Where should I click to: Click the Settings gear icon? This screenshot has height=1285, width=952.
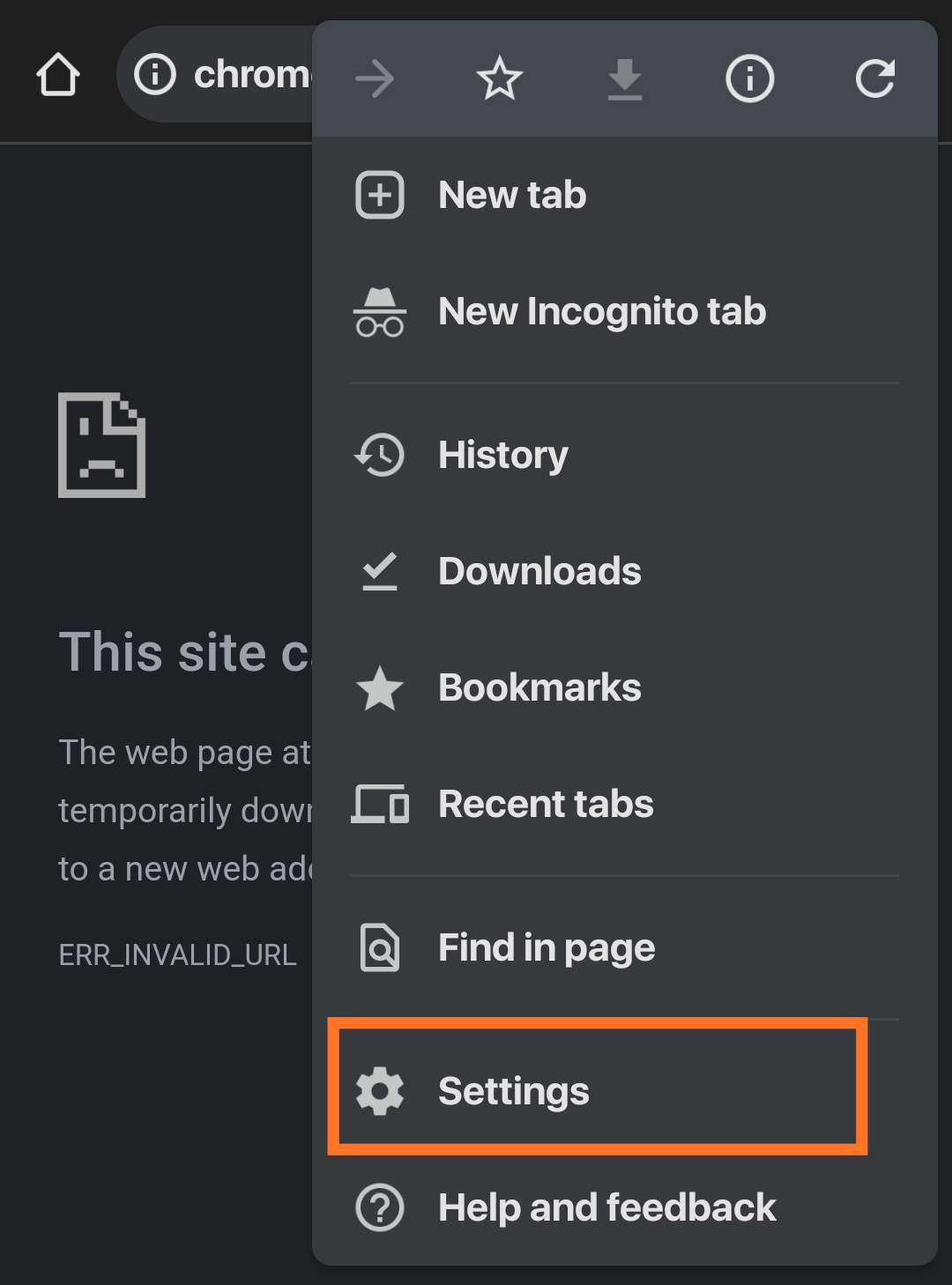pyautogui.click(x=380, y=1091)
